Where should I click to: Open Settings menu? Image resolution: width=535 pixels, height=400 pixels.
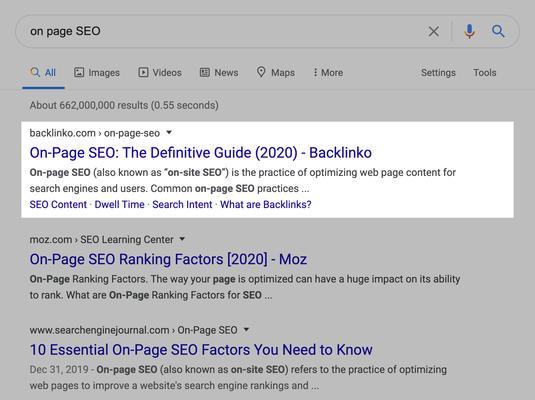[438, 72]
